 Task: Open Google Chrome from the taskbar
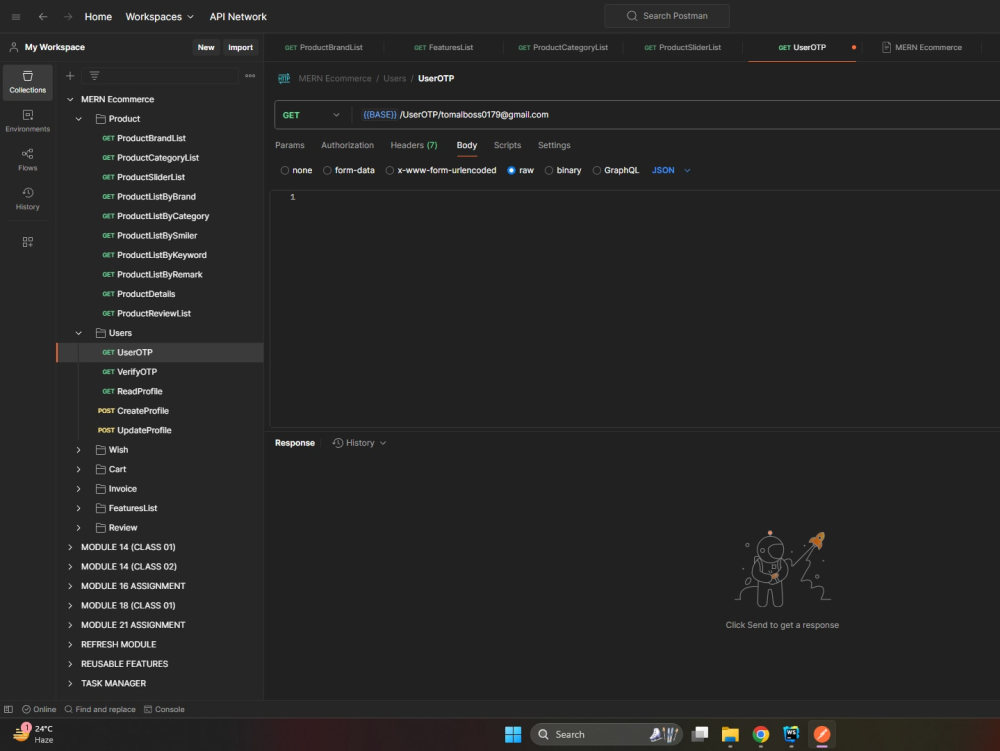click(760, 734)
